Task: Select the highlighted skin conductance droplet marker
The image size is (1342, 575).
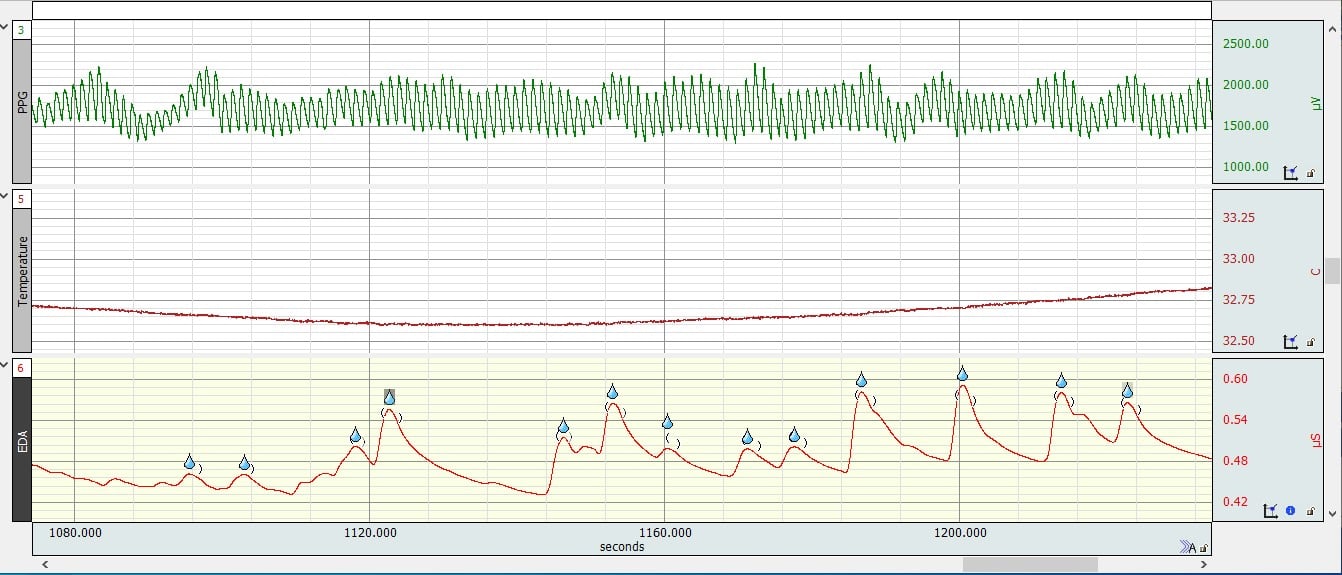Action: (x=390, y=398)
